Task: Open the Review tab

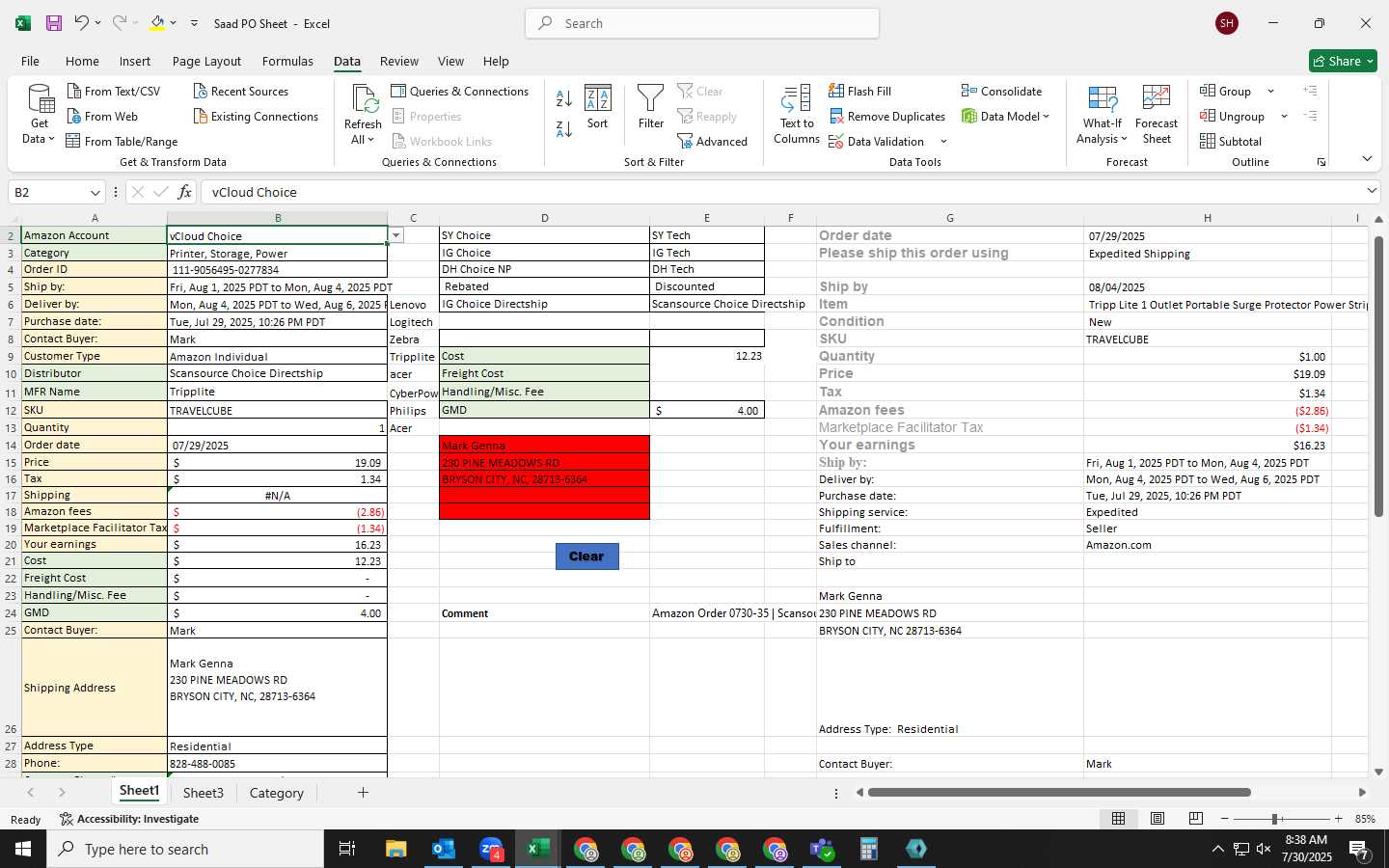Action: tap(399, 61)
